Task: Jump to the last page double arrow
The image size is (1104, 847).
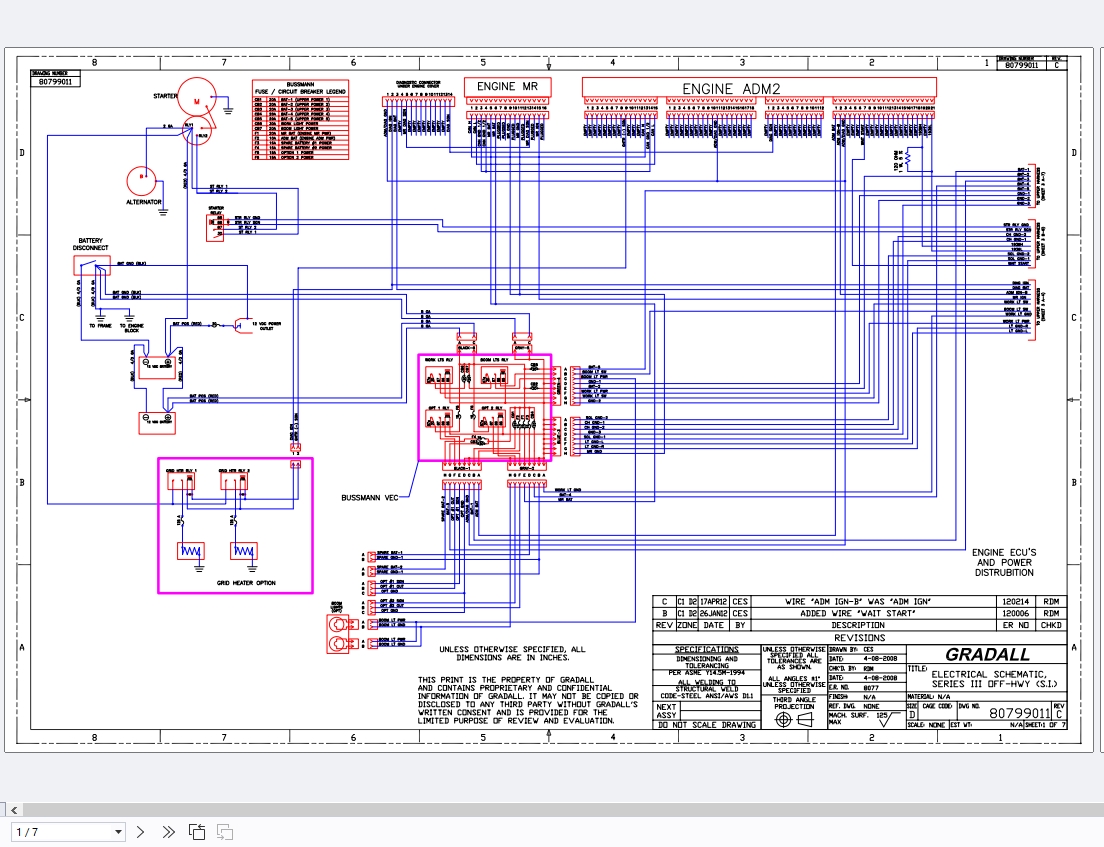Action: pyautogui.click(x=168, y=832)
